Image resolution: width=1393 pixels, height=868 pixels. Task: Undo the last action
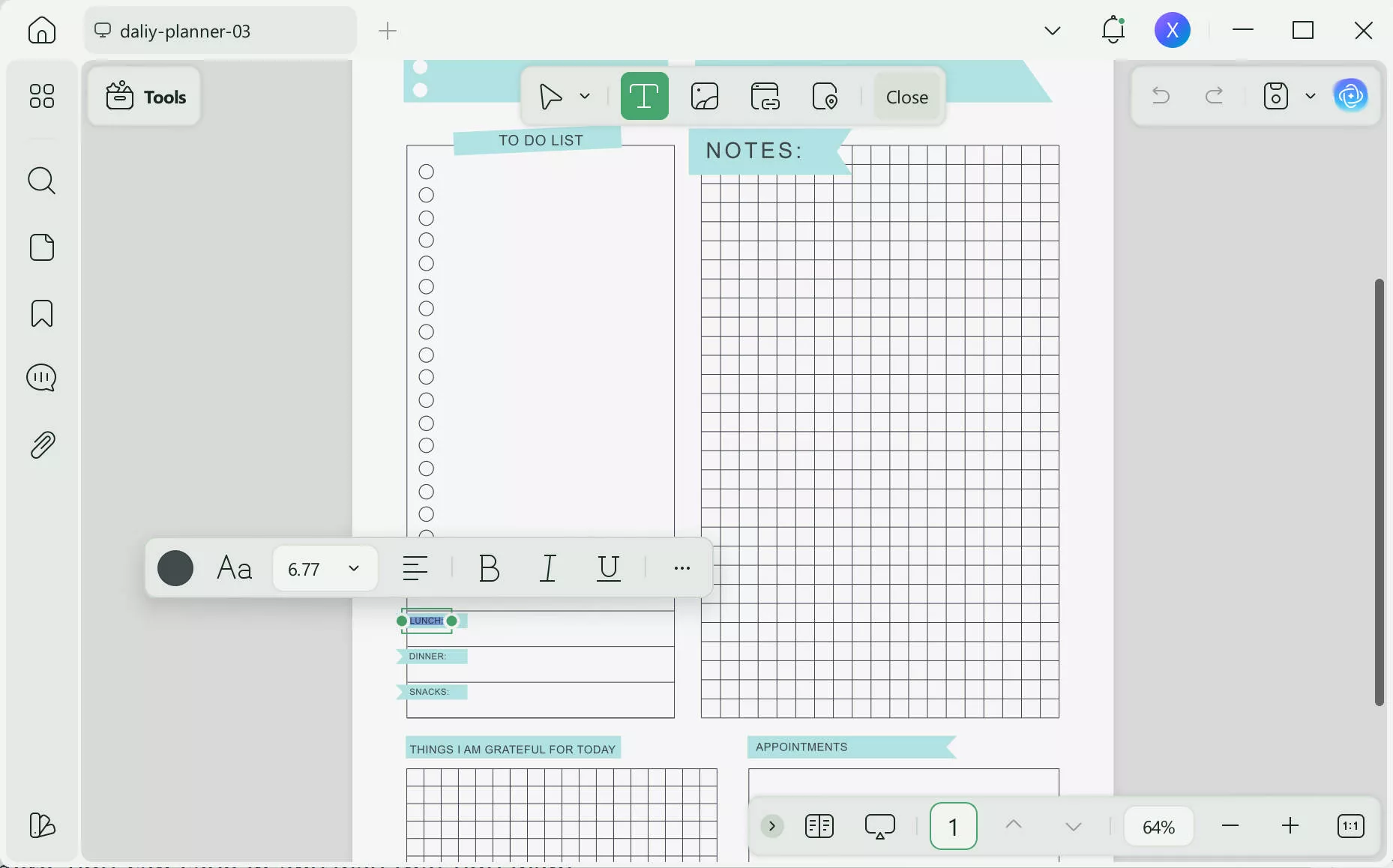click(1161, 96)
